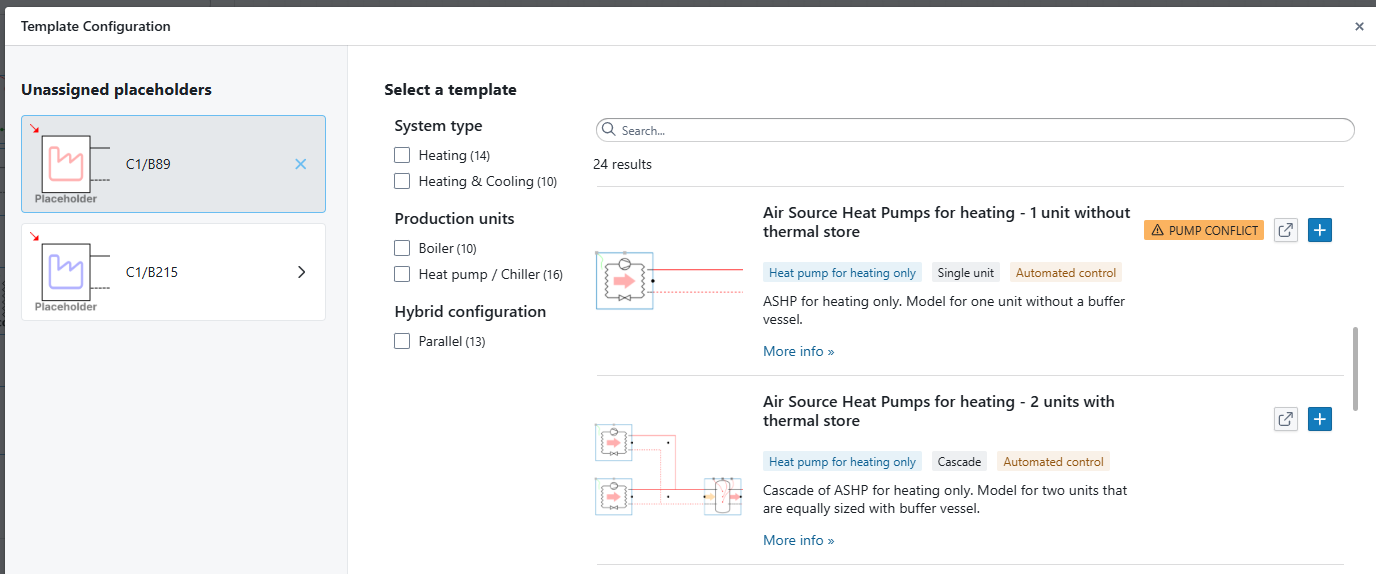Click the PUMP CONFLICT warning badge
1376x574 pixels.
pos(1204,231)
